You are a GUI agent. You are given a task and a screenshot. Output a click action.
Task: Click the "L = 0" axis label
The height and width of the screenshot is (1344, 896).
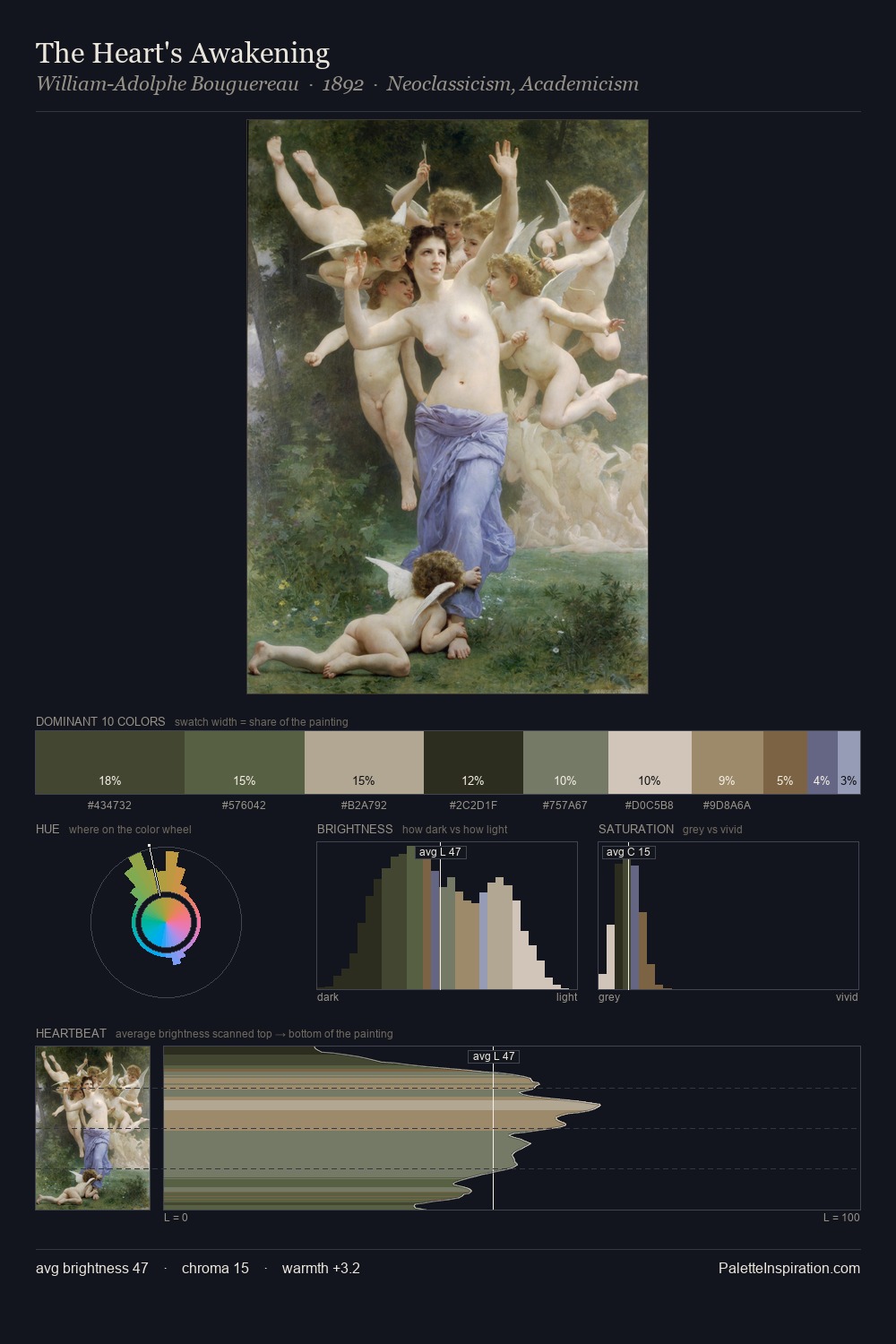coord(176,1218)
